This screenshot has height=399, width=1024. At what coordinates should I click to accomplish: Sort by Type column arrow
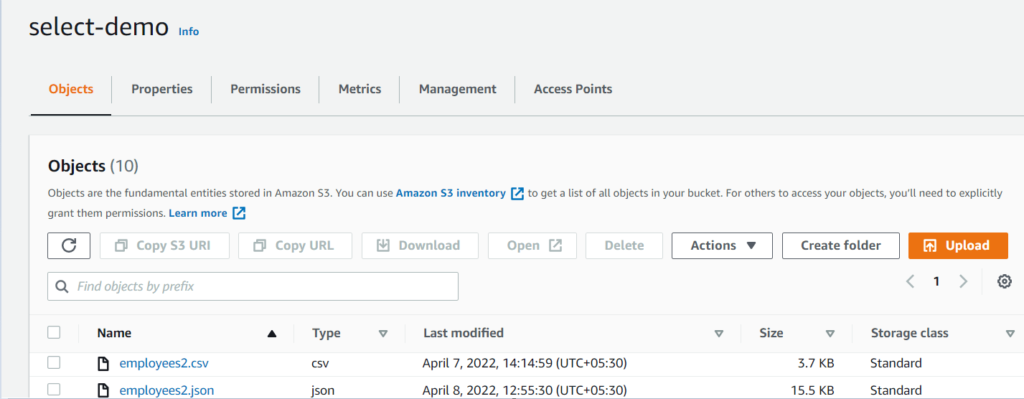click(x=383, y=334)
